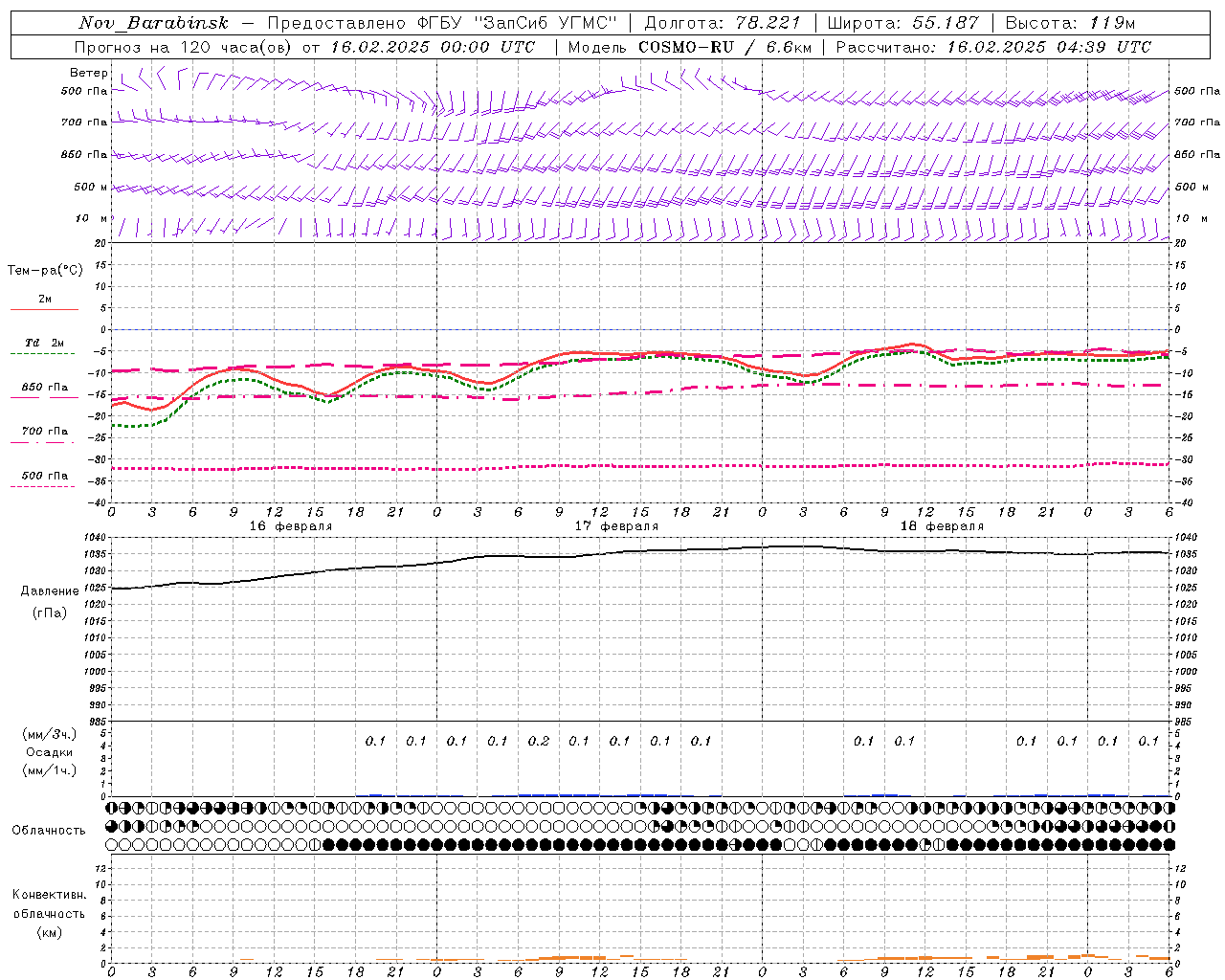Click the Конвективн. облачность label
The image size is (1225, 980).
pyautogui.click(x=49, y=904)
